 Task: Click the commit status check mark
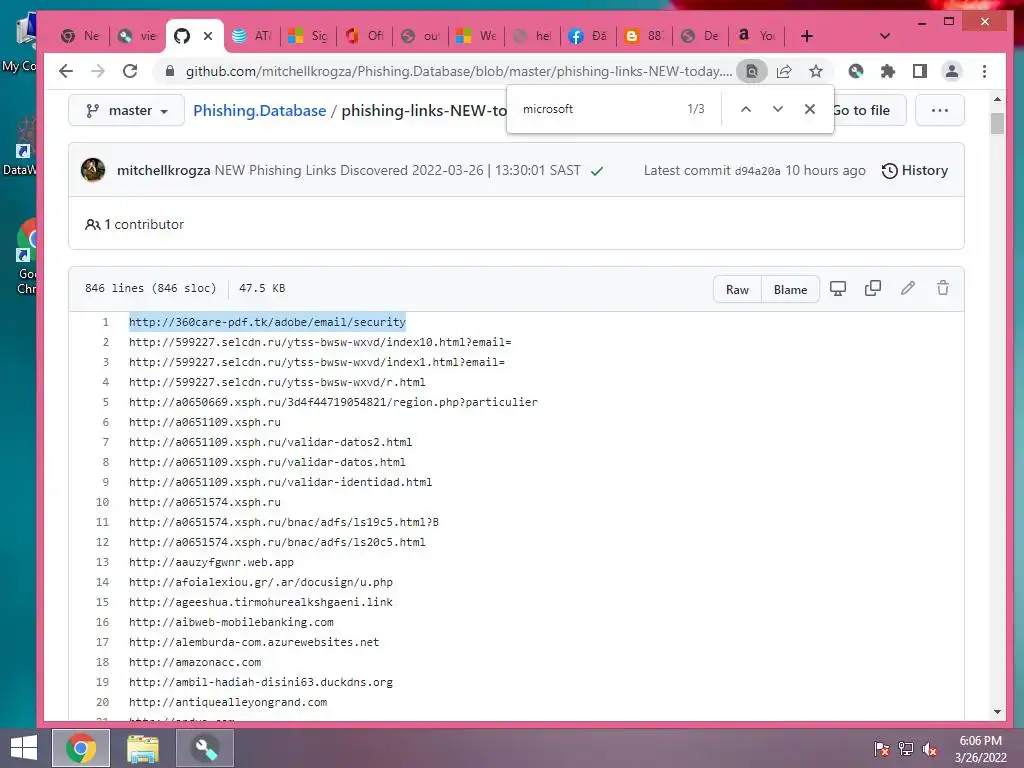pyautogui.click(x=597, y=171)
